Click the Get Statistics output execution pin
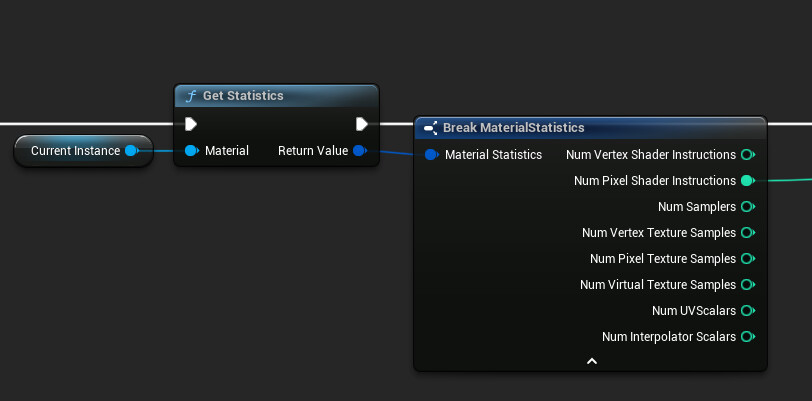 361,124
